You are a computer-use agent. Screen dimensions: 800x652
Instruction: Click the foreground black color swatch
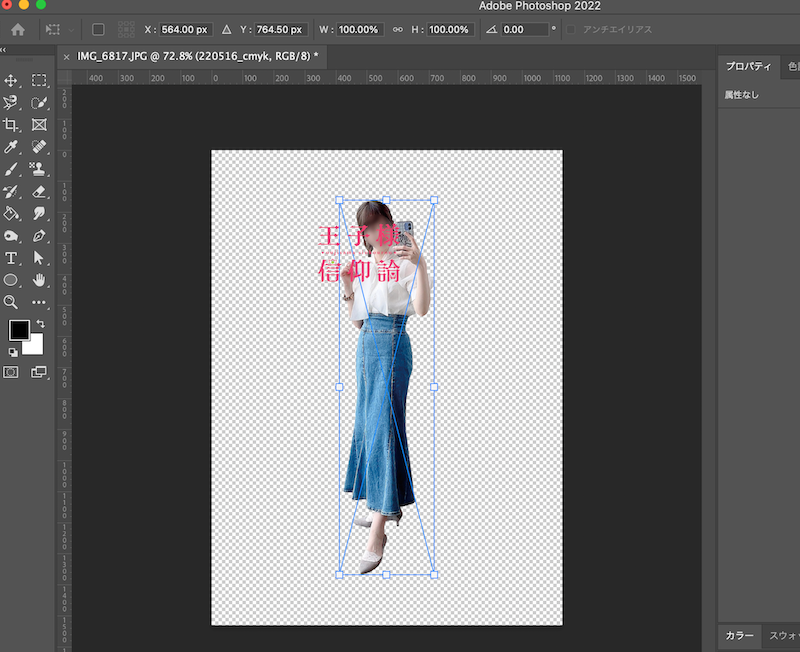coord(19,330)
